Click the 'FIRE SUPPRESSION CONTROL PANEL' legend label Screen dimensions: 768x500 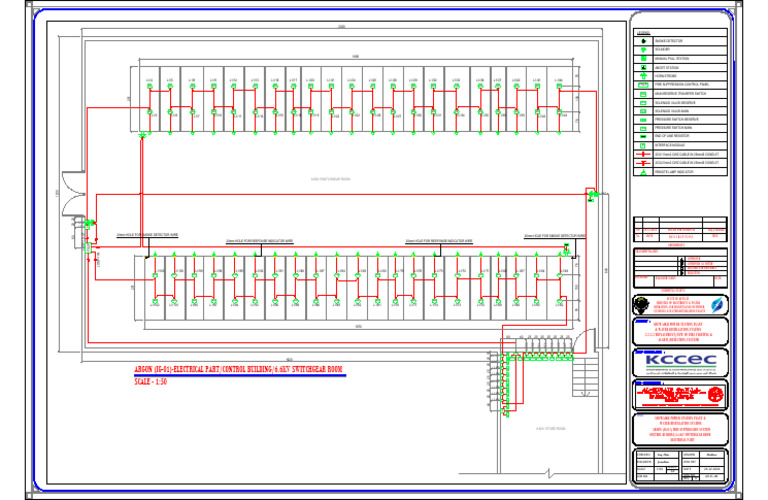[682, 85]
